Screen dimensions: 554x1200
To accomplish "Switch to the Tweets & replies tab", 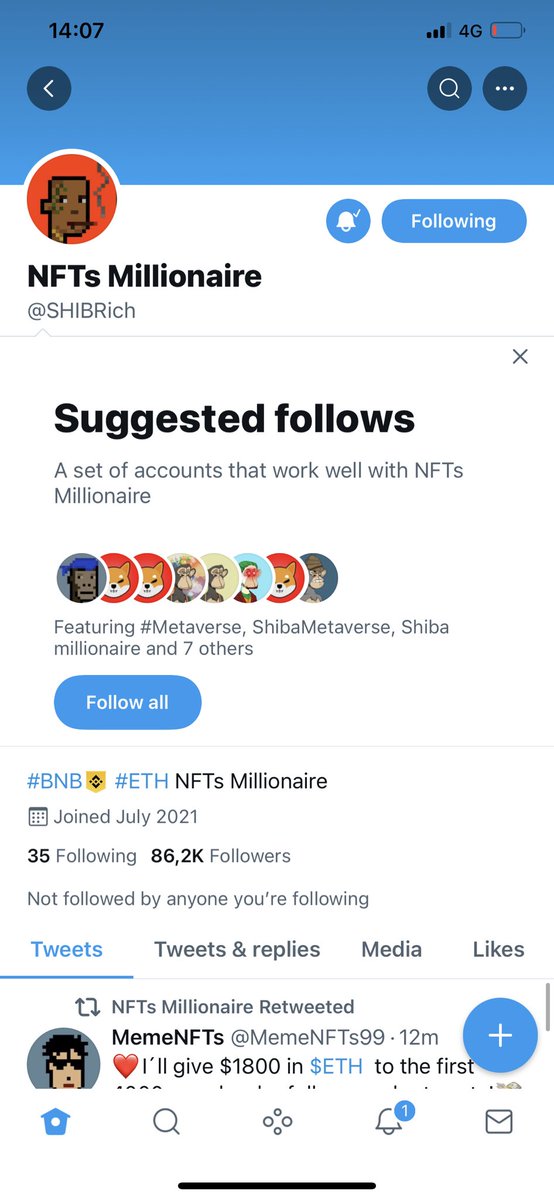I will [x=237, y=949].
